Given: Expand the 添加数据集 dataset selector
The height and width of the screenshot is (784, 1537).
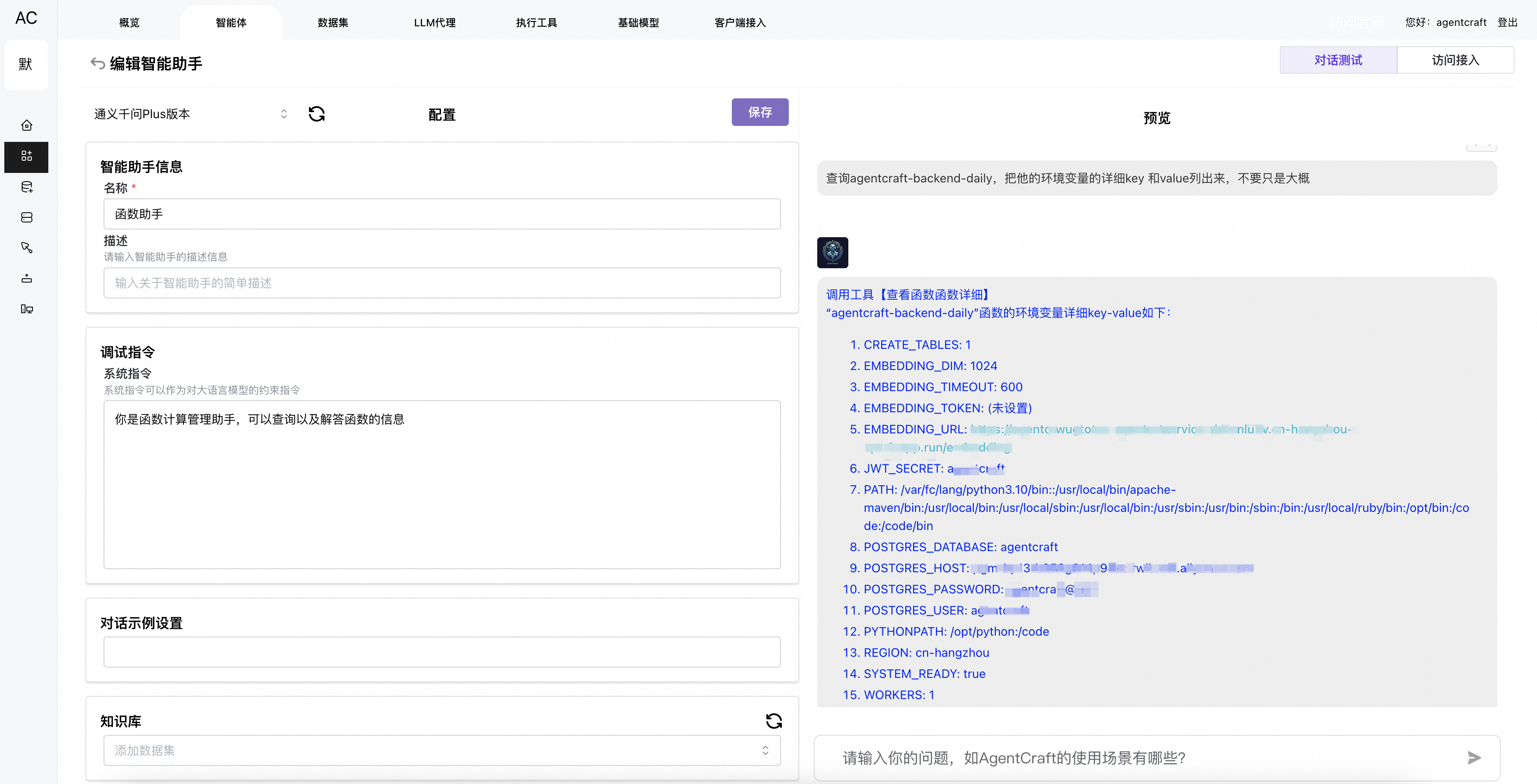Looking at the screenshot, I should 441,750.
